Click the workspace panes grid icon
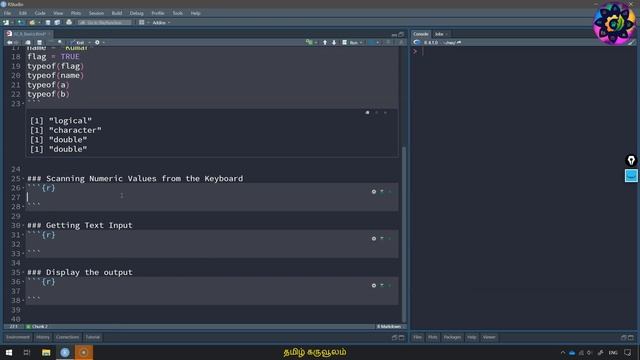Viewport: 640px width, 360px height. coord(141,22)
